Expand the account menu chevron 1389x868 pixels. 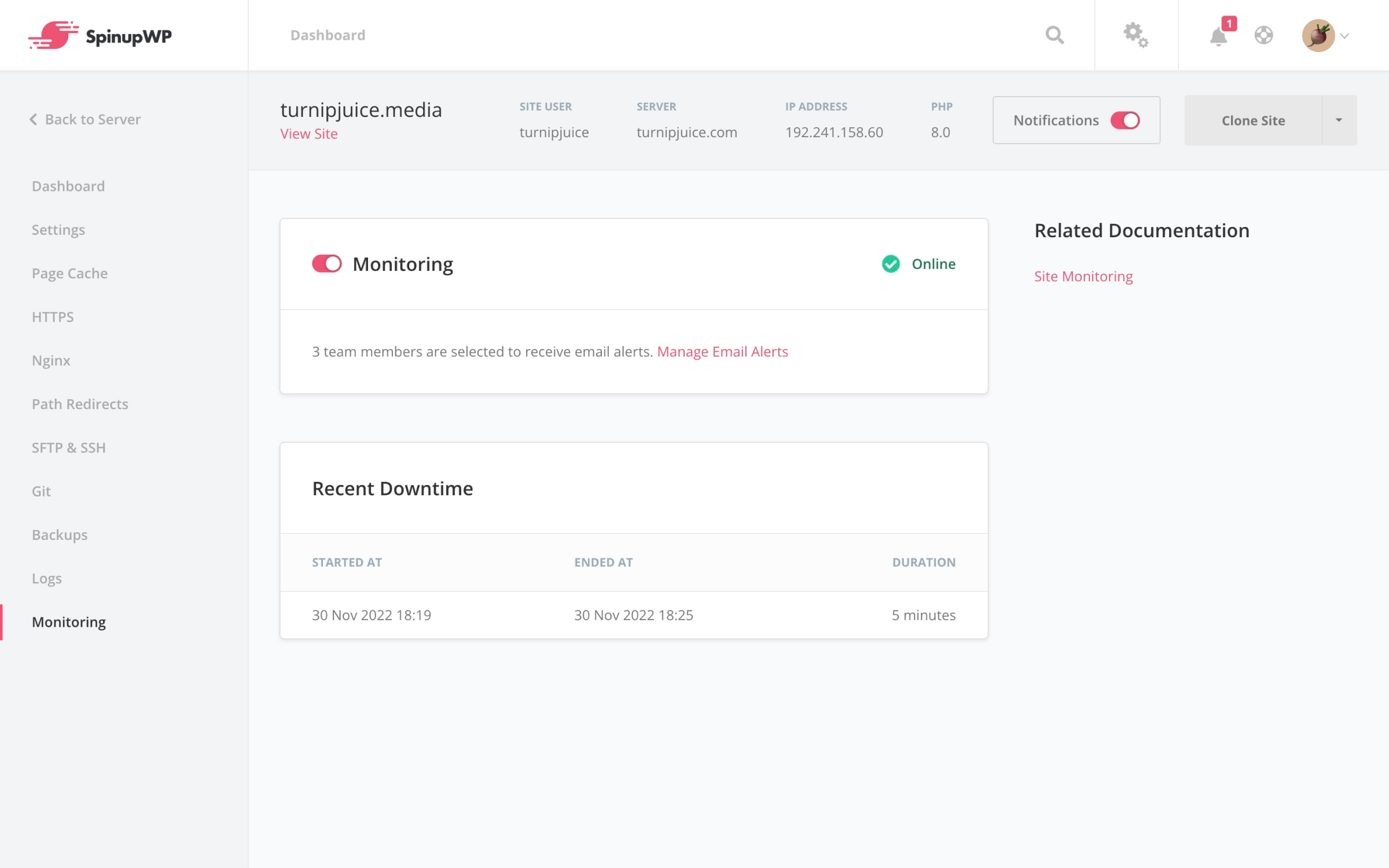1344,36
